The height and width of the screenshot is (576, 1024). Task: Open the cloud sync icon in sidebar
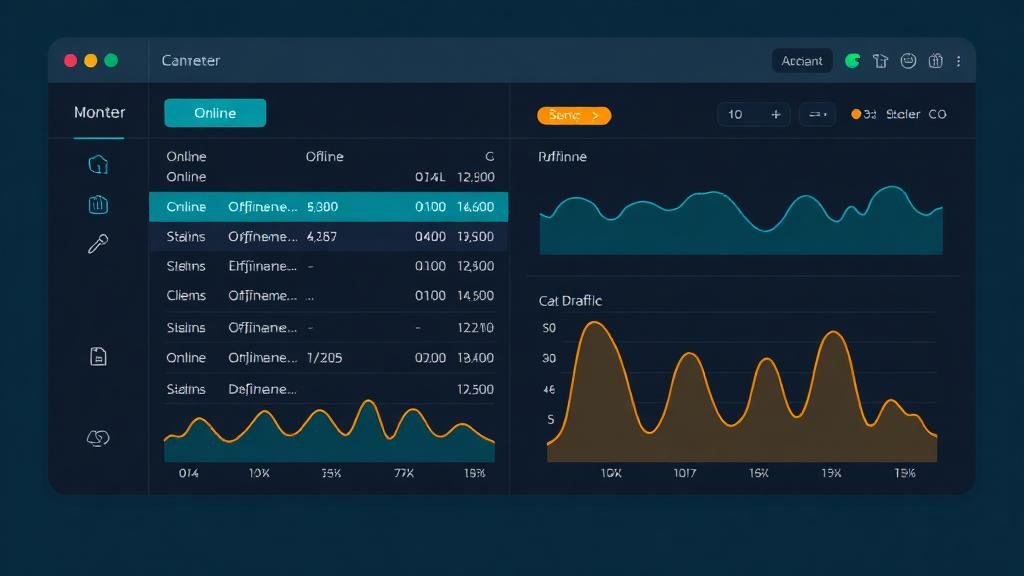point(98,438)
